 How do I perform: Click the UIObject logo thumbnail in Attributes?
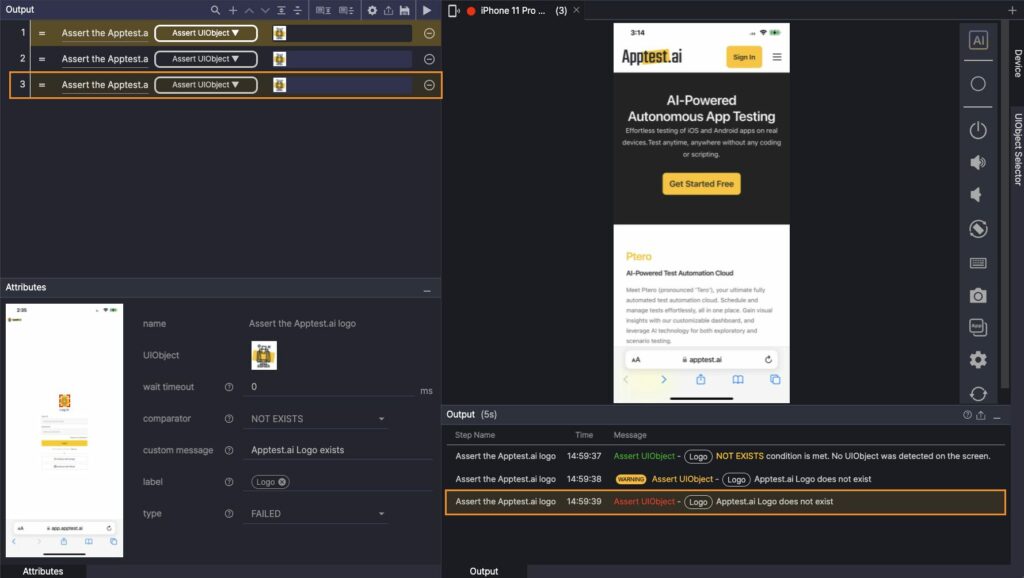pos(264,355)
